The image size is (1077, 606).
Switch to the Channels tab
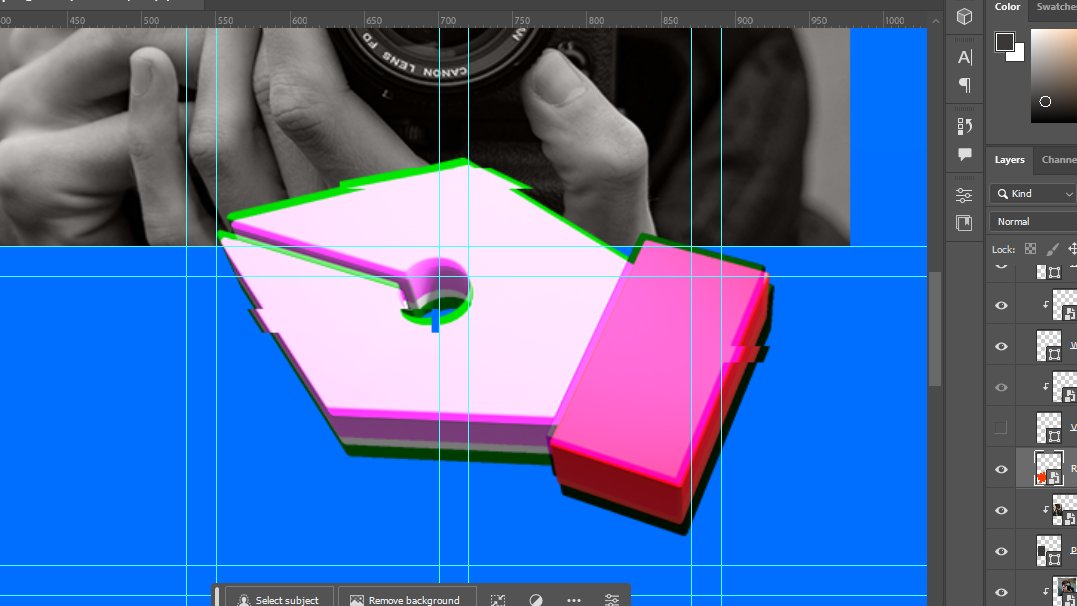pyautogui.click(x=1059, y=159)
